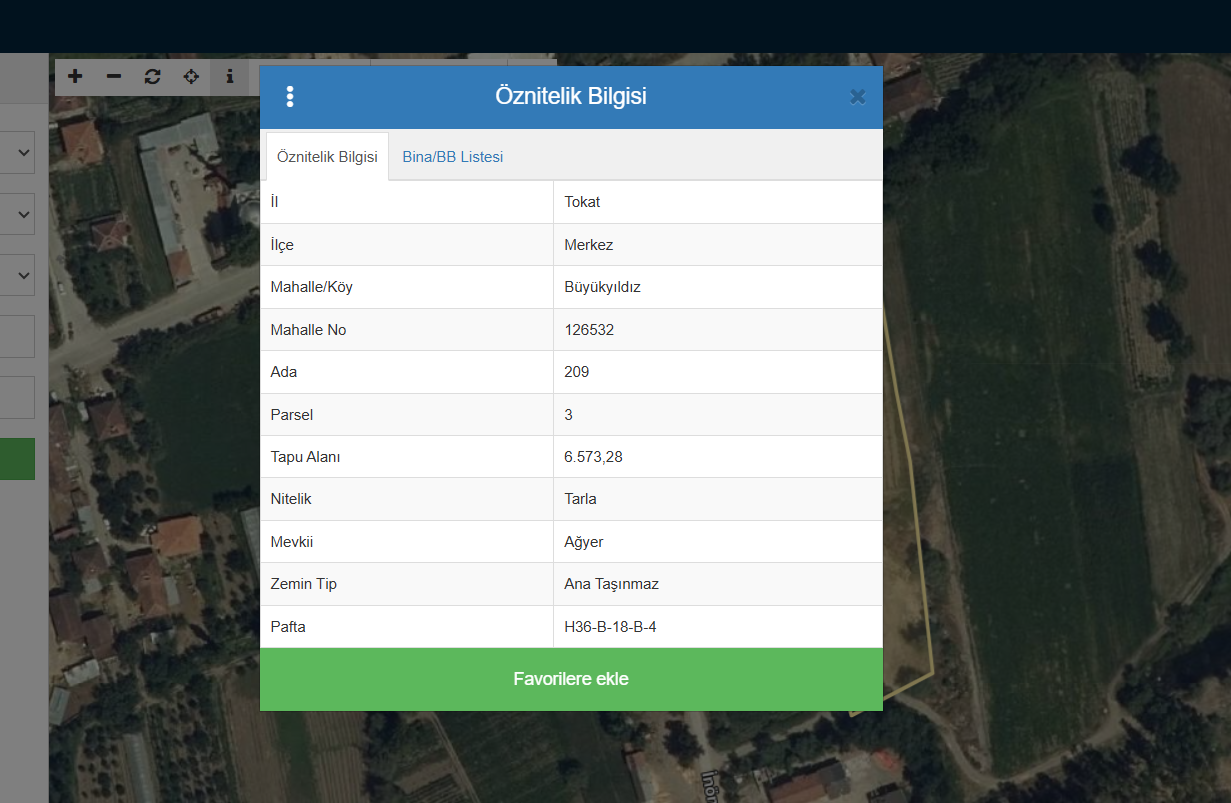
Task: Click the crosshair locate icon
Action: [x=191, y=76]
